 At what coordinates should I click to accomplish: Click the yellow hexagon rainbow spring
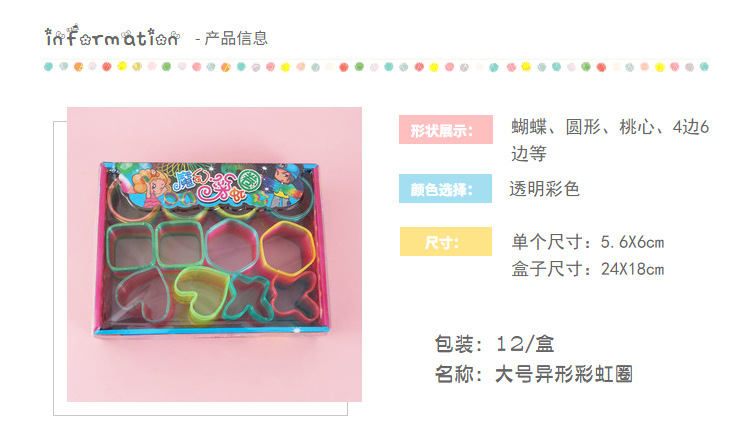click(287, 248)
